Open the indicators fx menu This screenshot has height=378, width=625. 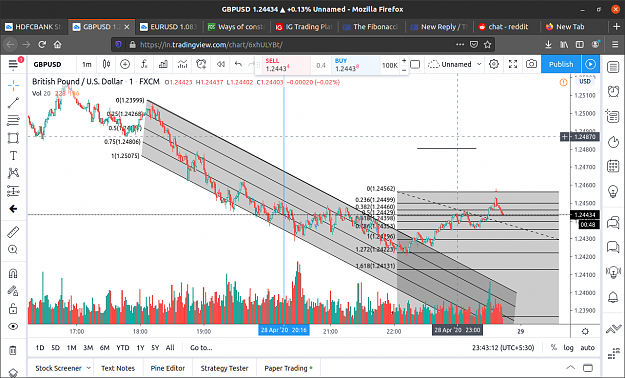(144, 64)
